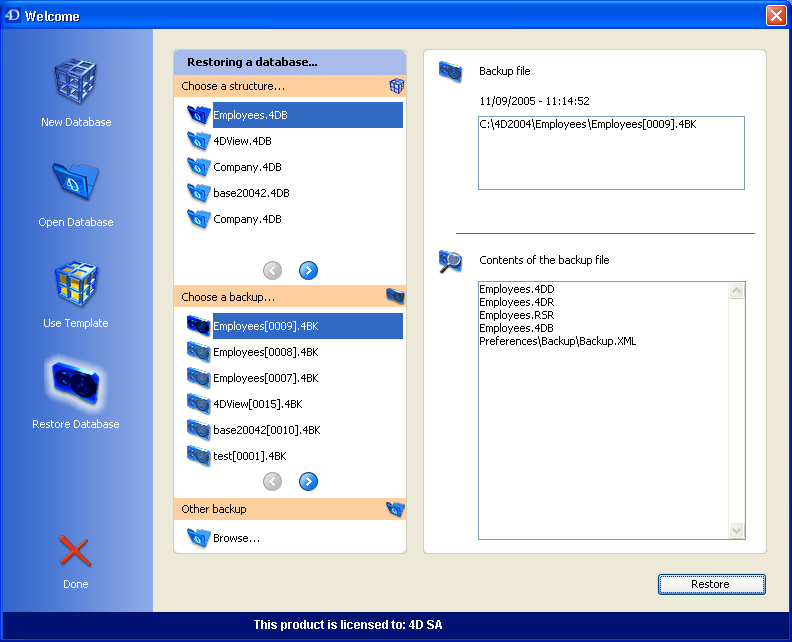Open the Open Database folder icon
The width and height of the screenshot is (792, 642).
[76, 183]
